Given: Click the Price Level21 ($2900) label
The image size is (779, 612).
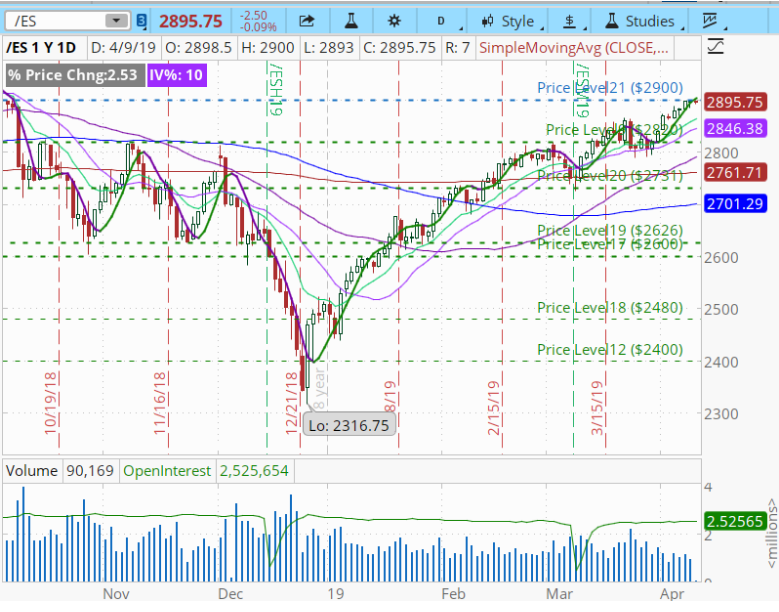Looking at the screenshot, I should pos(610,88).
